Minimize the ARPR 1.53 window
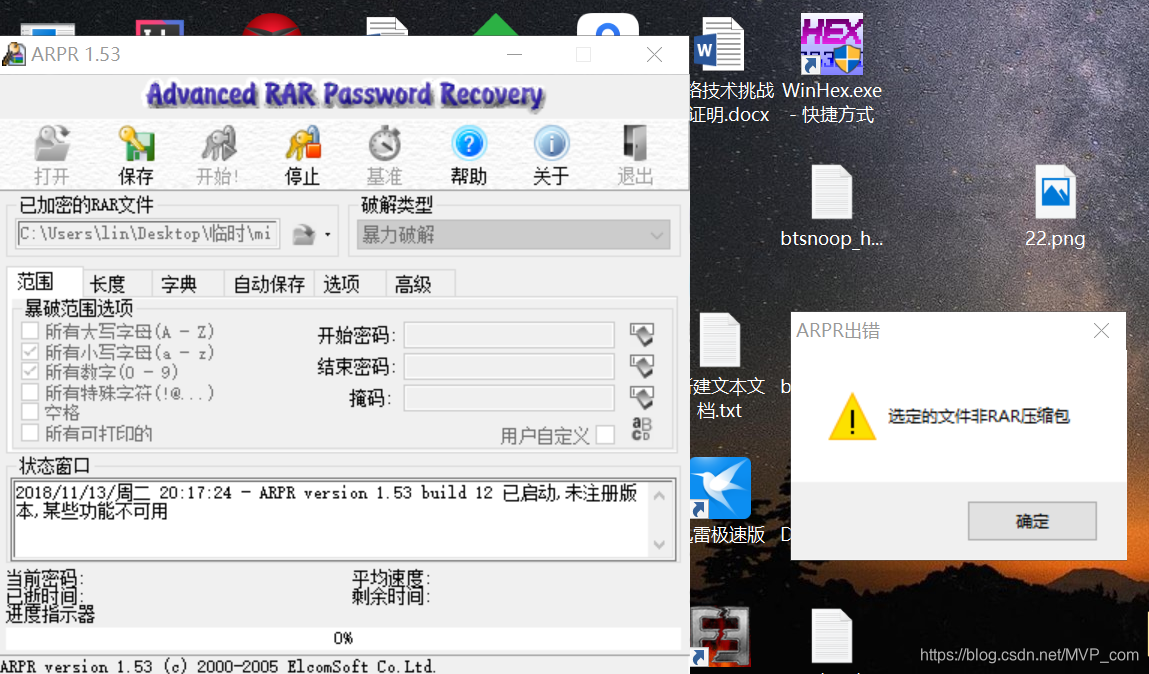The height and width of the screenshot is (674, 1149). click(x=514, y=54)
